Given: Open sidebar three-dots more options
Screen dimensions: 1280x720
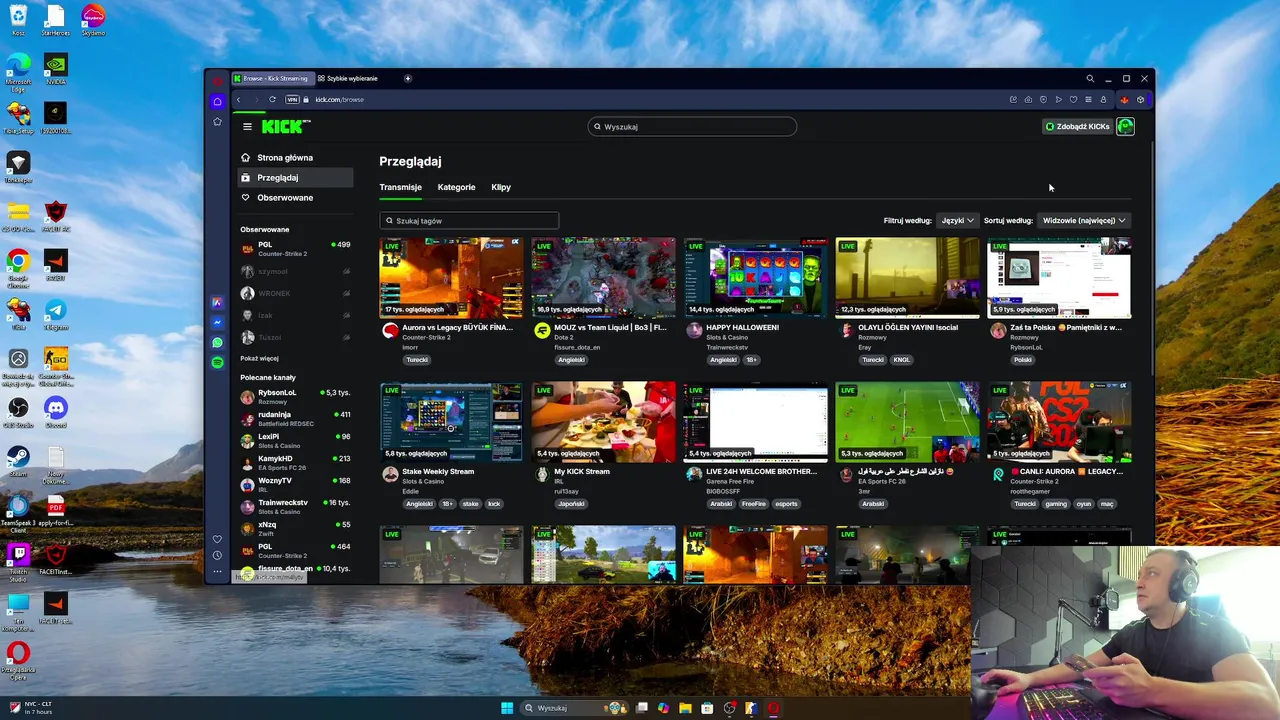Looking at the screenshot, I should tap(217, 571).
